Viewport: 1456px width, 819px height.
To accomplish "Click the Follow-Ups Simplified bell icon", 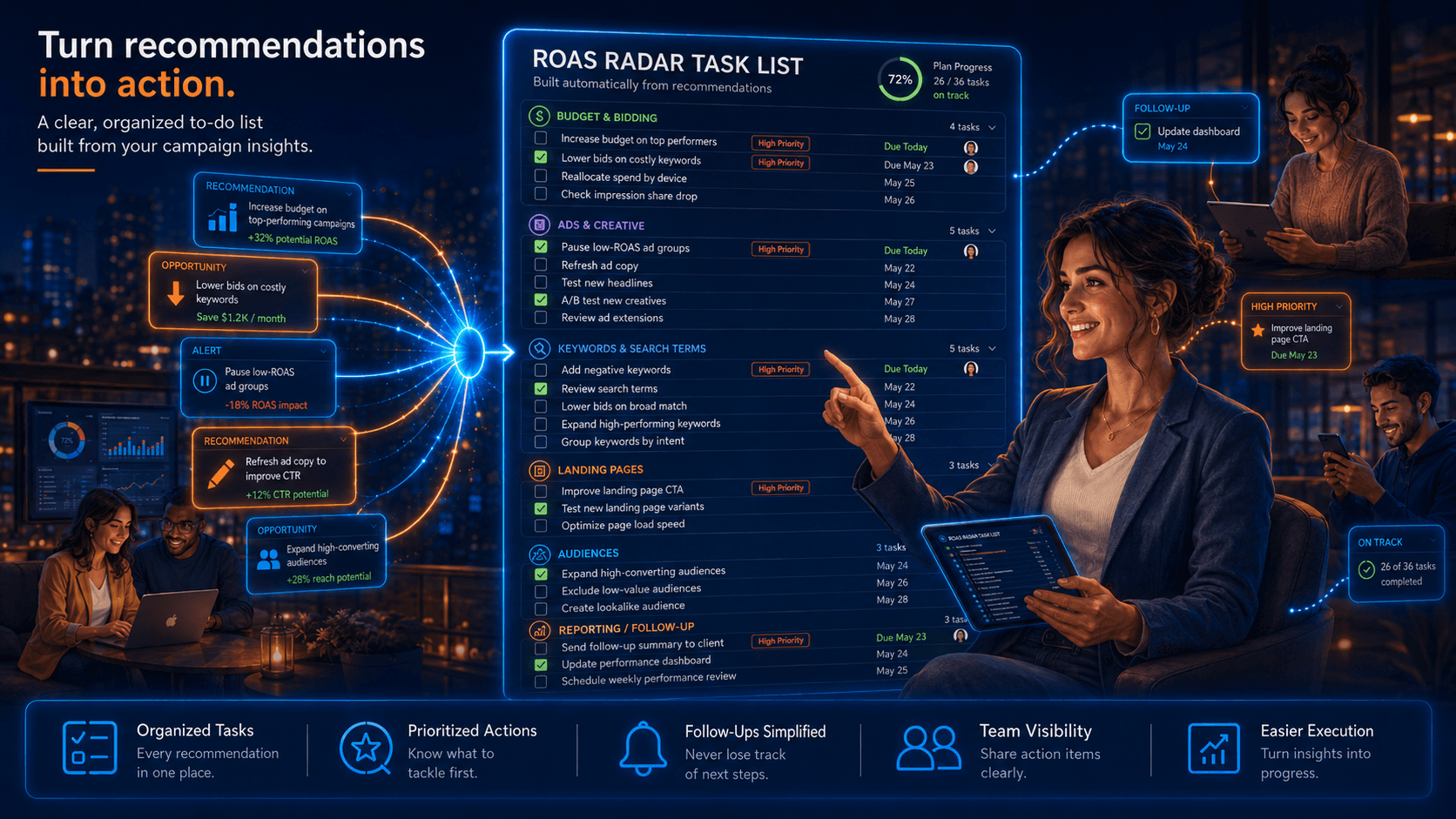I will click(643, 749).
